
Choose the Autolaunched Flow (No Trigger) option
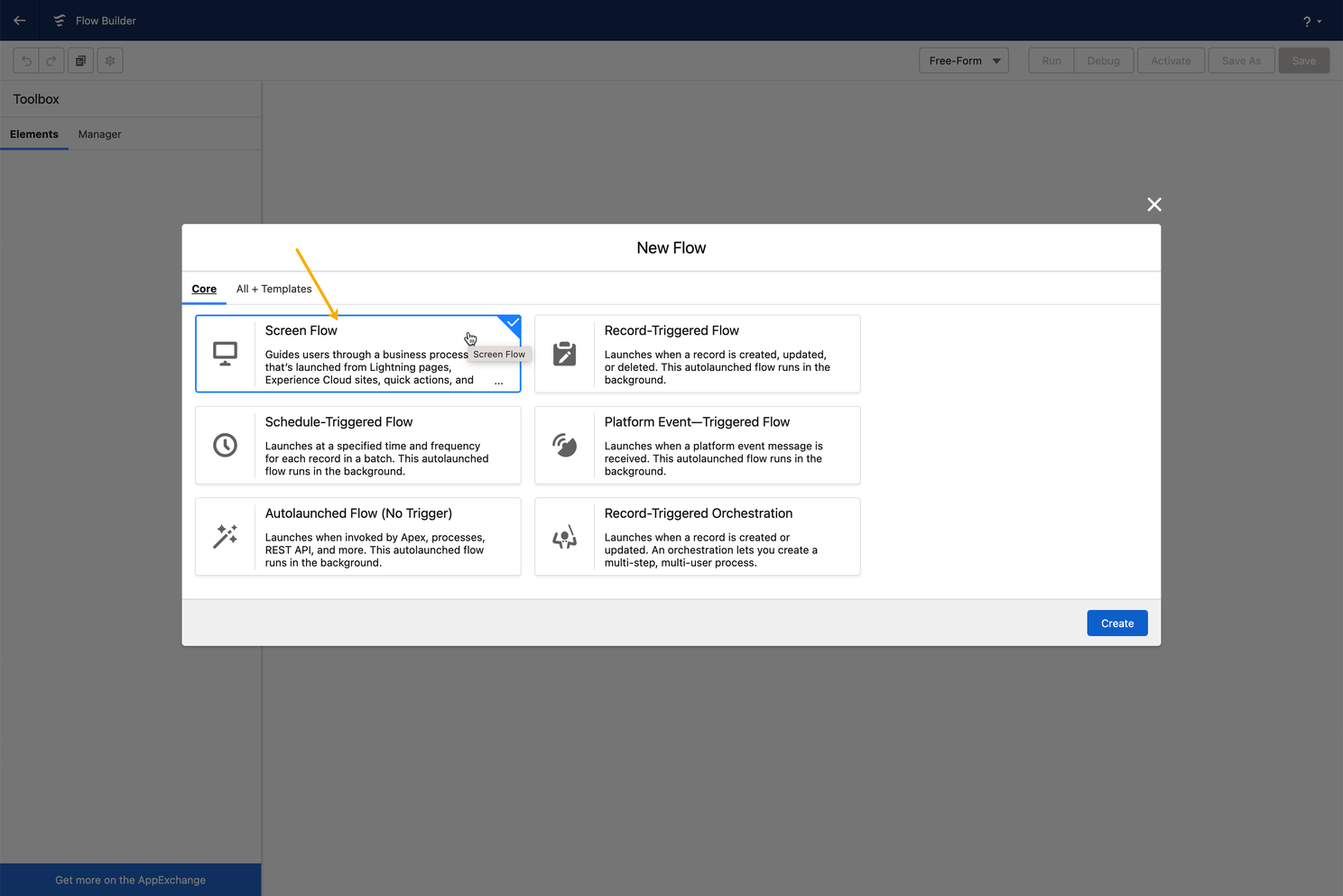pos(358,536)
